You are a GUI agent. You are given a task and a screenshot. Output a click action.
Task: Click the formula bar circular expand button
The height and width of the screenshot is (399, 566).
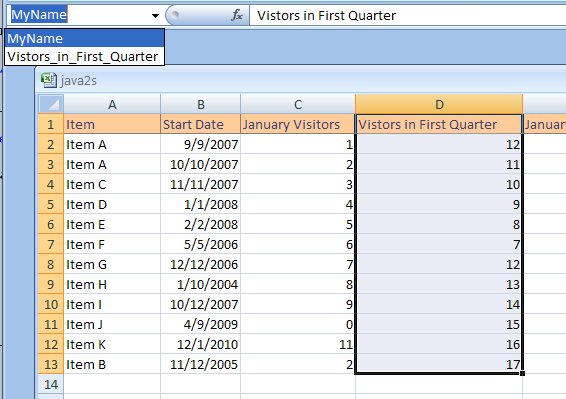tap(175, 15)
